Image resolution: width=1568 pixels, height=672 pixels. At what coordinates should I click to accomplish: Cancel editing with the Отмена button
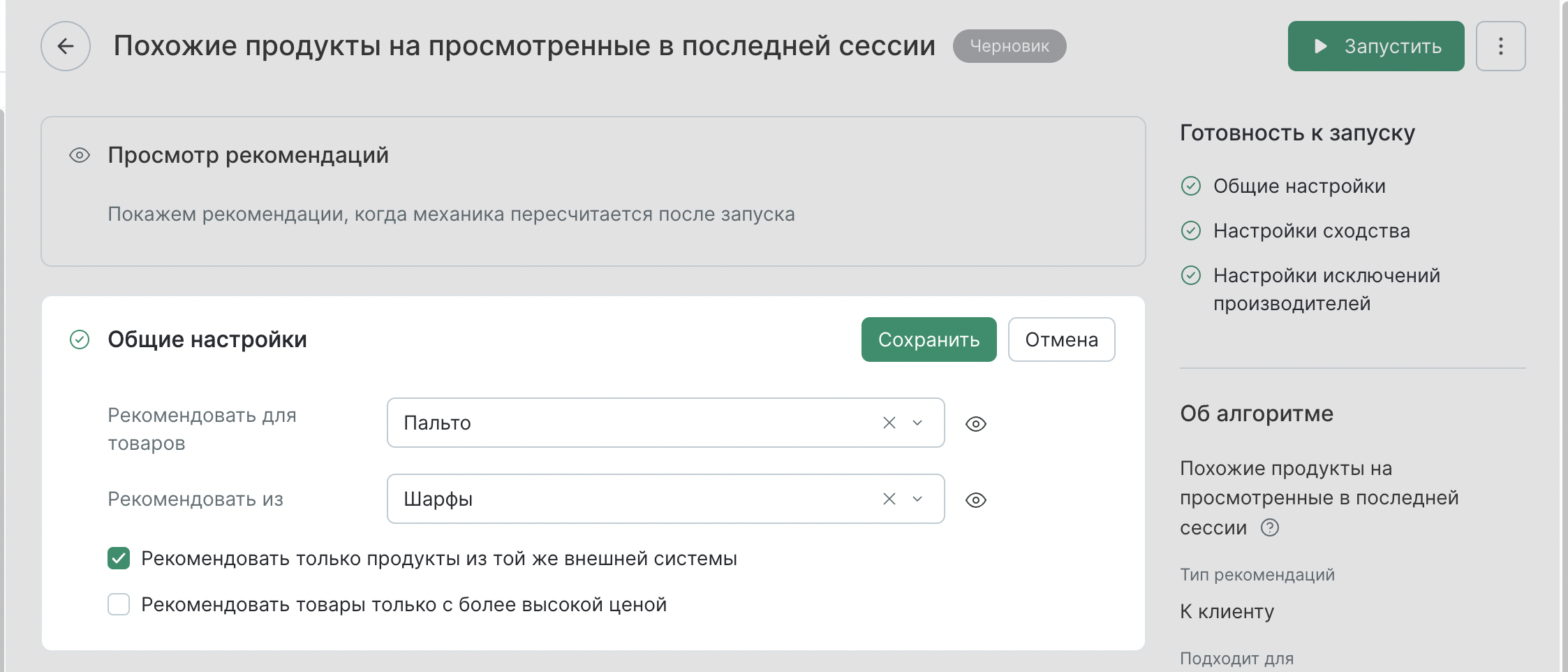click(1061, 339)
